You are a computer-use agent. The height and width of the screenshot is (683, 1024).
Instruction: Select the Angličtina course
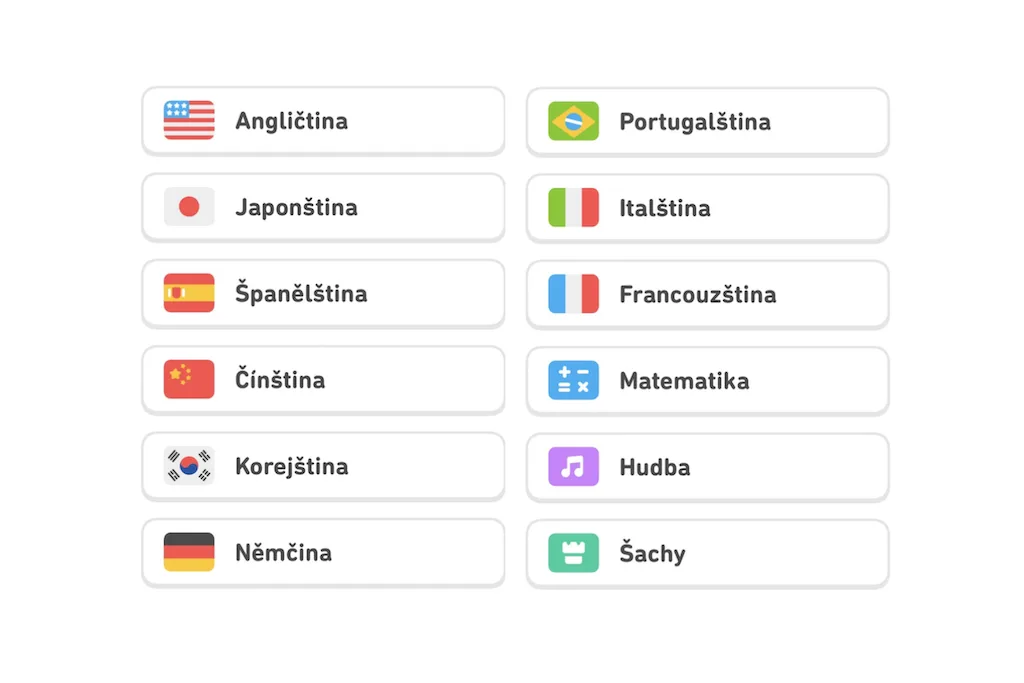[322, 121]
